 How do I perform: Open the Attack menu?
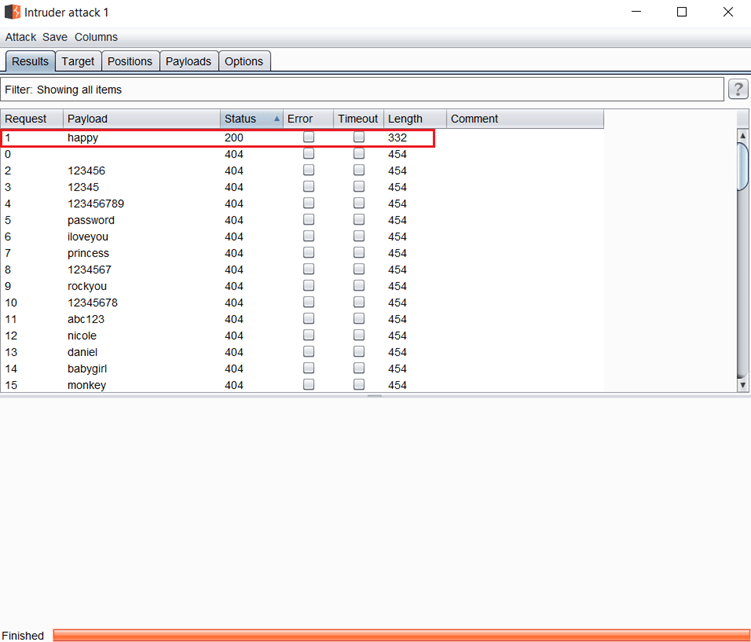20,37
